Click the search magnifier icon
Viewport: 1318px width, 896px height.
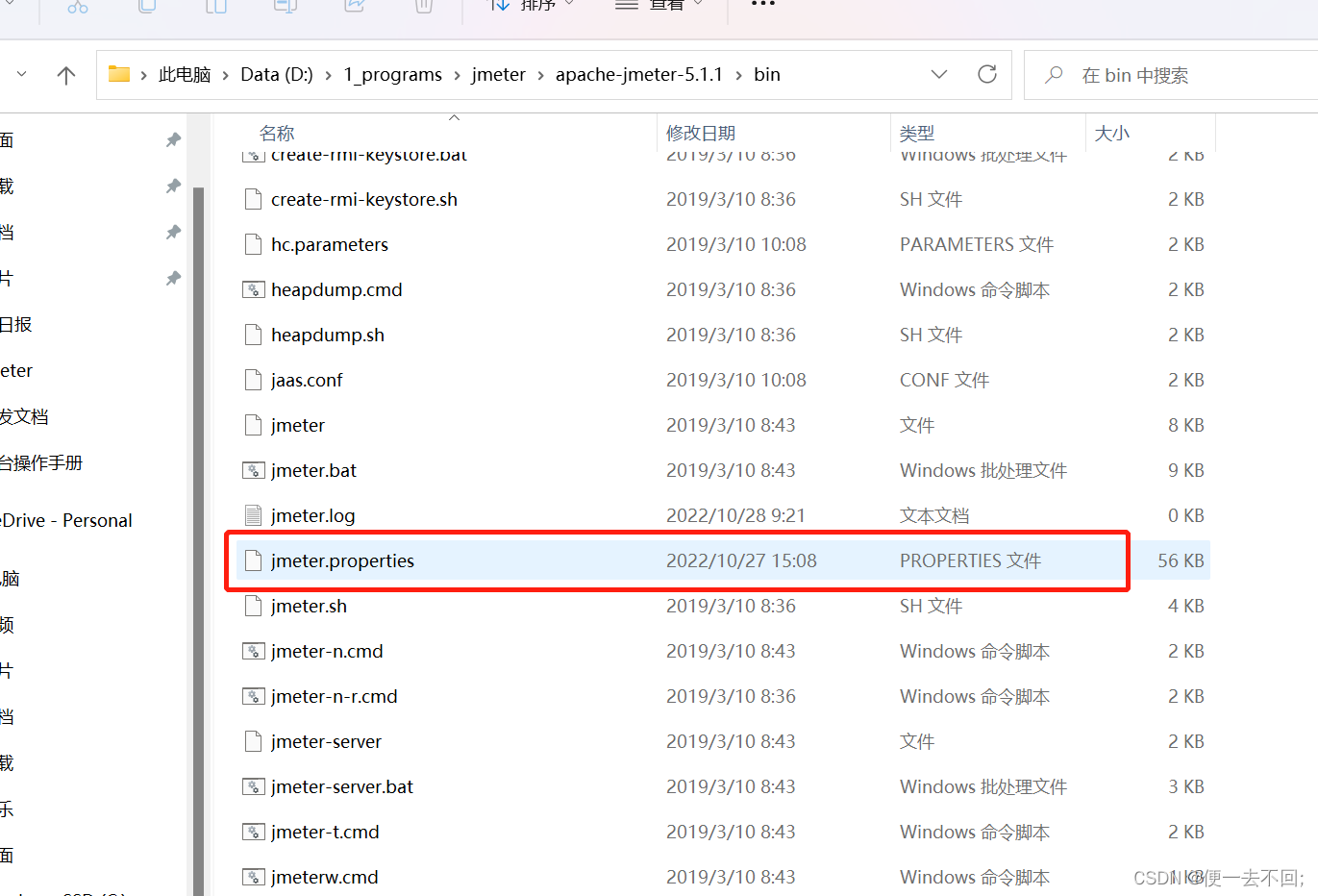(x=1054, y=74)
